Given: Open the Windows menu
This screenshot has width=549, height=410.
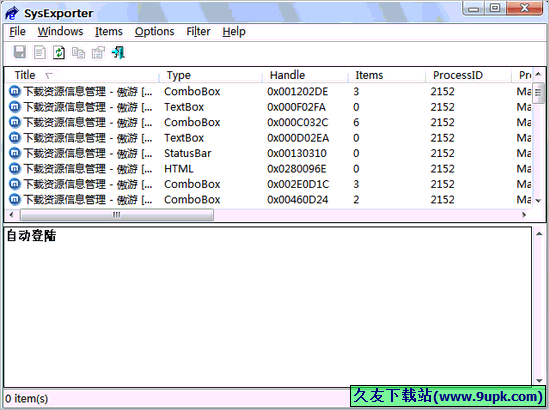Looking at the screenshot, I should click(x=61, y=32).
